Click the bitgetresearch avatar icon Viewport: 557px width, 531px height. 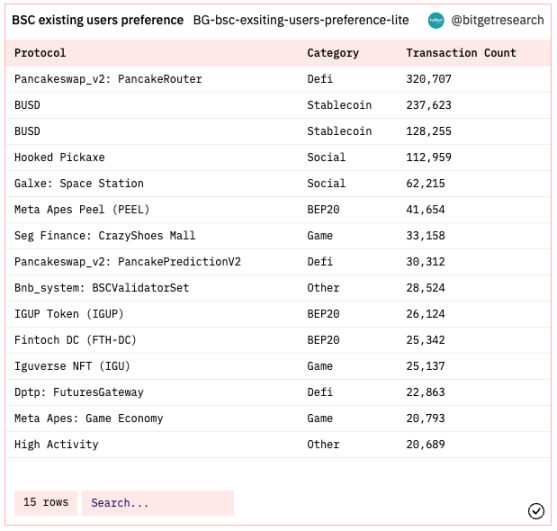point(436,21)
